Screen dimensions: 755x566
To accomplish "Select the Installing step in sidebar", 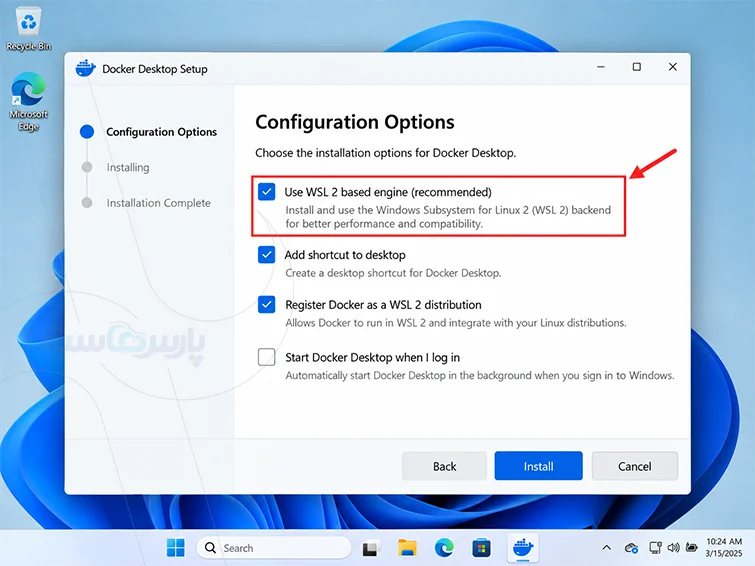I will point(128,167).
